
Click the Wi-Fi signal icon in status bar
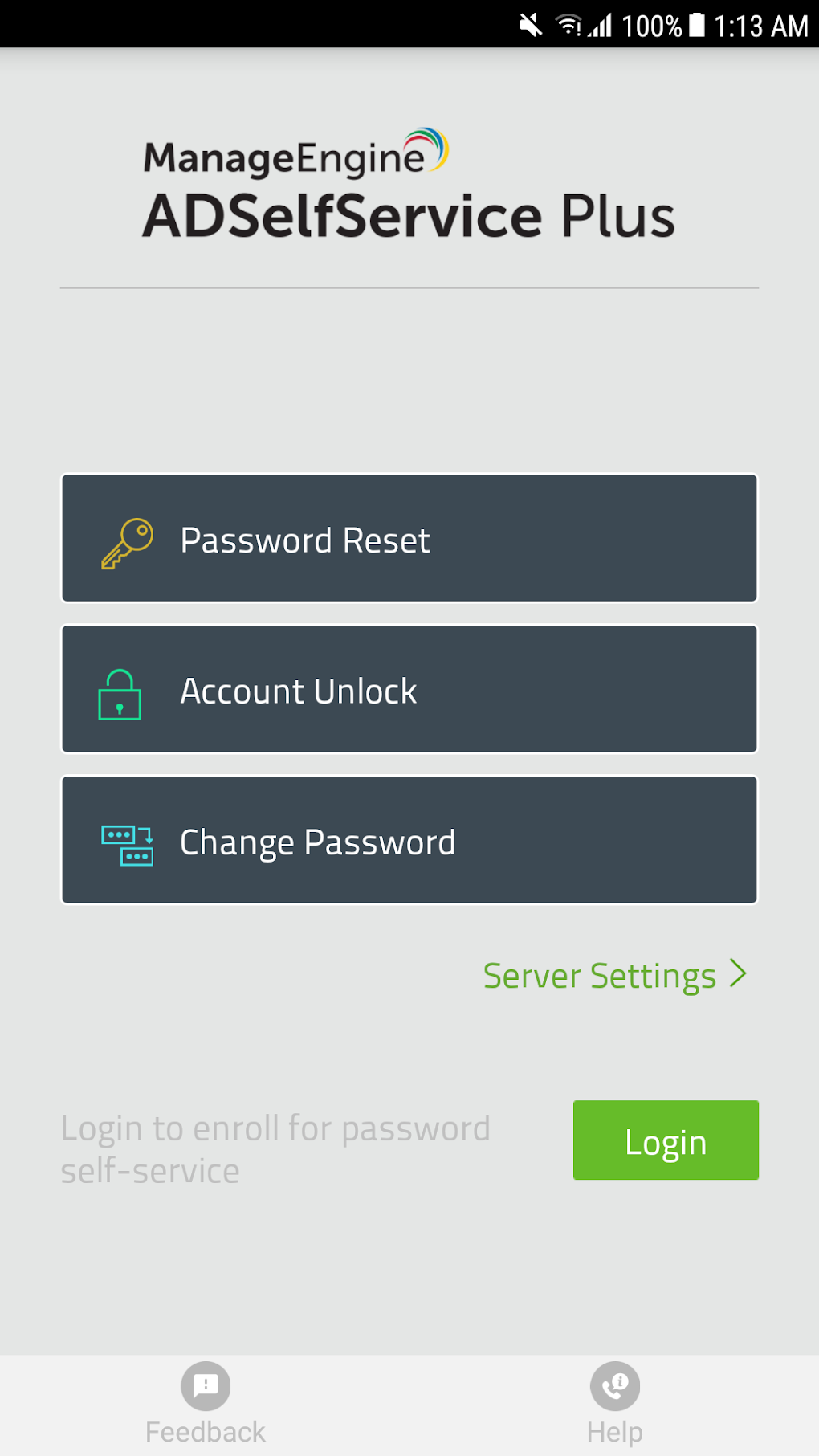(570, 24)
